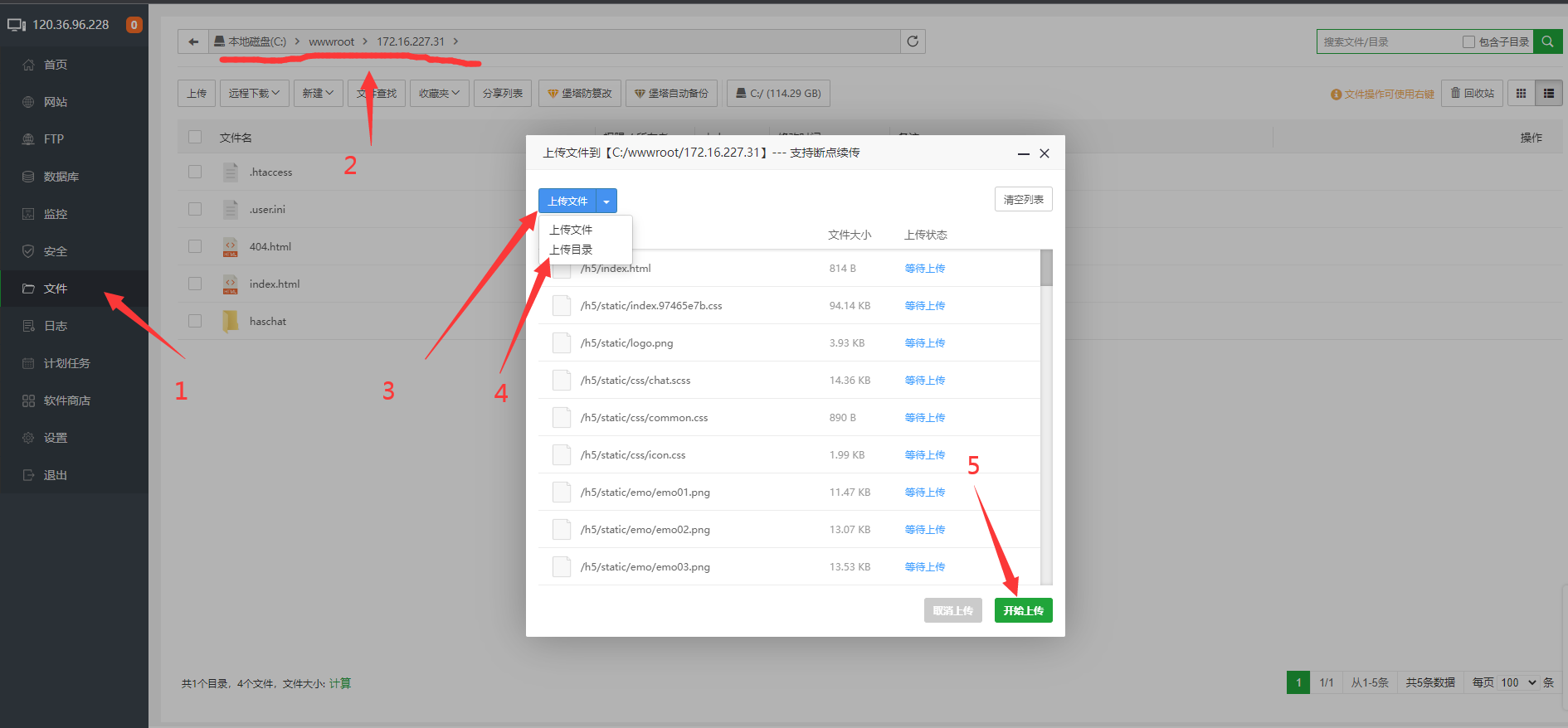Click the 首页 home icon in sidebar

point(28,65)
